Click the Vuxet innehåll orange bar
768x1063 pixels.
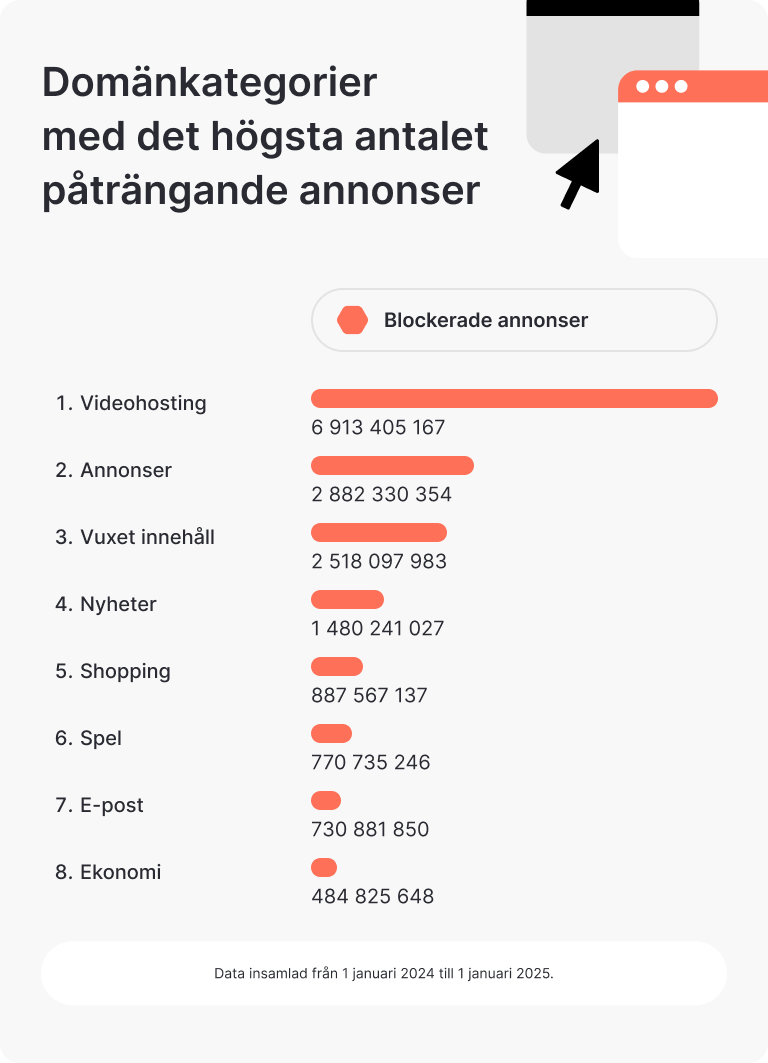(x=379, y=533)
